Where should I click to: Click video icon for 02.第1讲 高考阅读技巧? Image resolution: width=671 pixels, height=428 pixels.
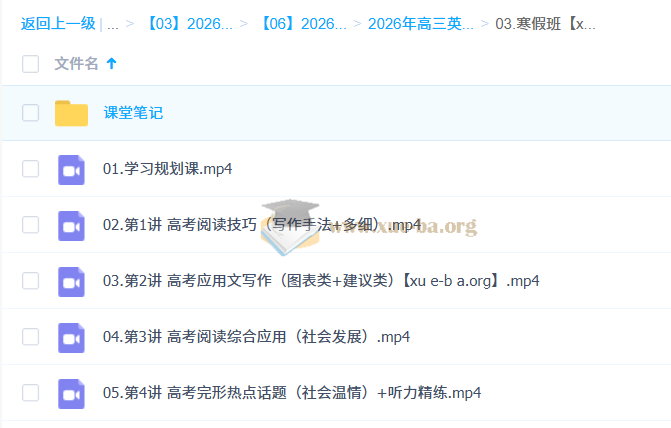tap(71, 225)
